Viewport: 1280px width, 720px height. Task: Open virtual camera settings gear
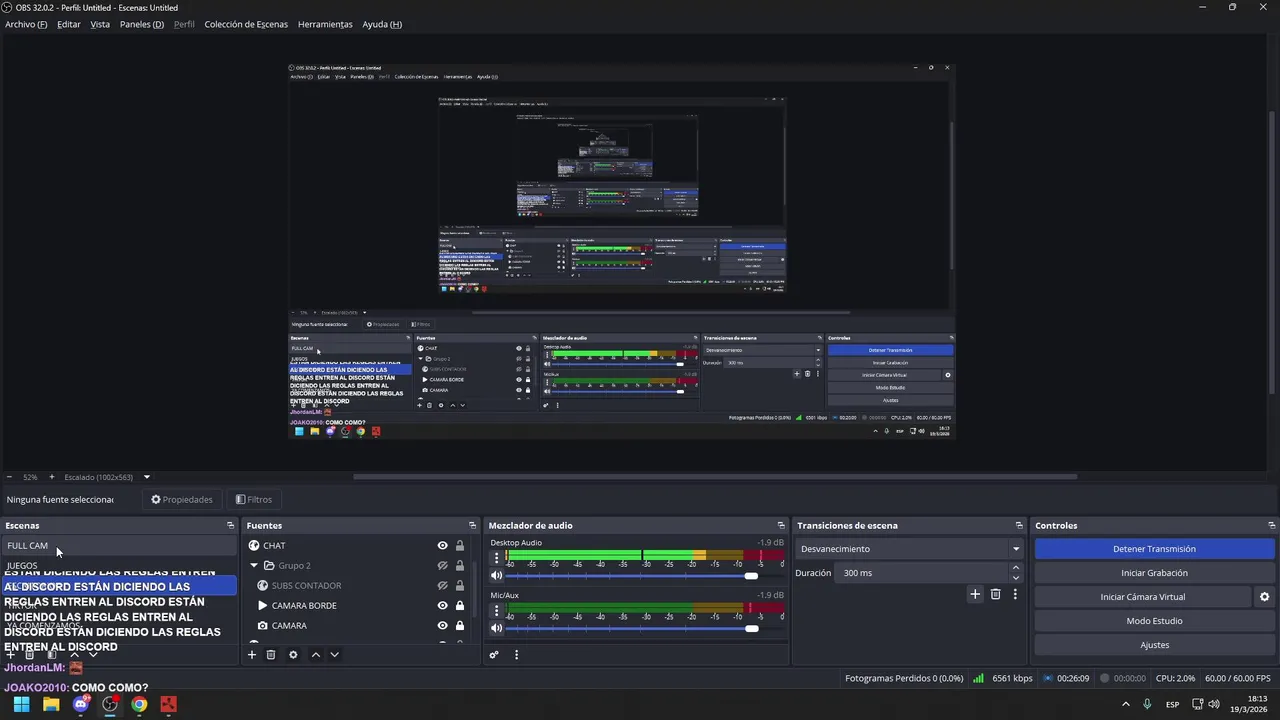pos(1264,597)
